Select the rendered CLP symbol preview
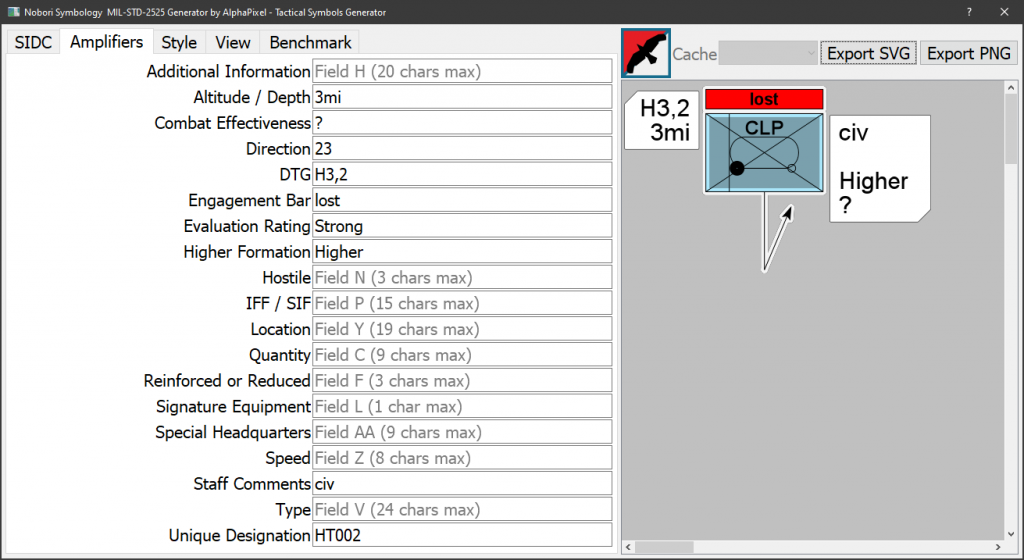Image resolution: width=1024 pixels, height=560 pixels. click(764, 153)
